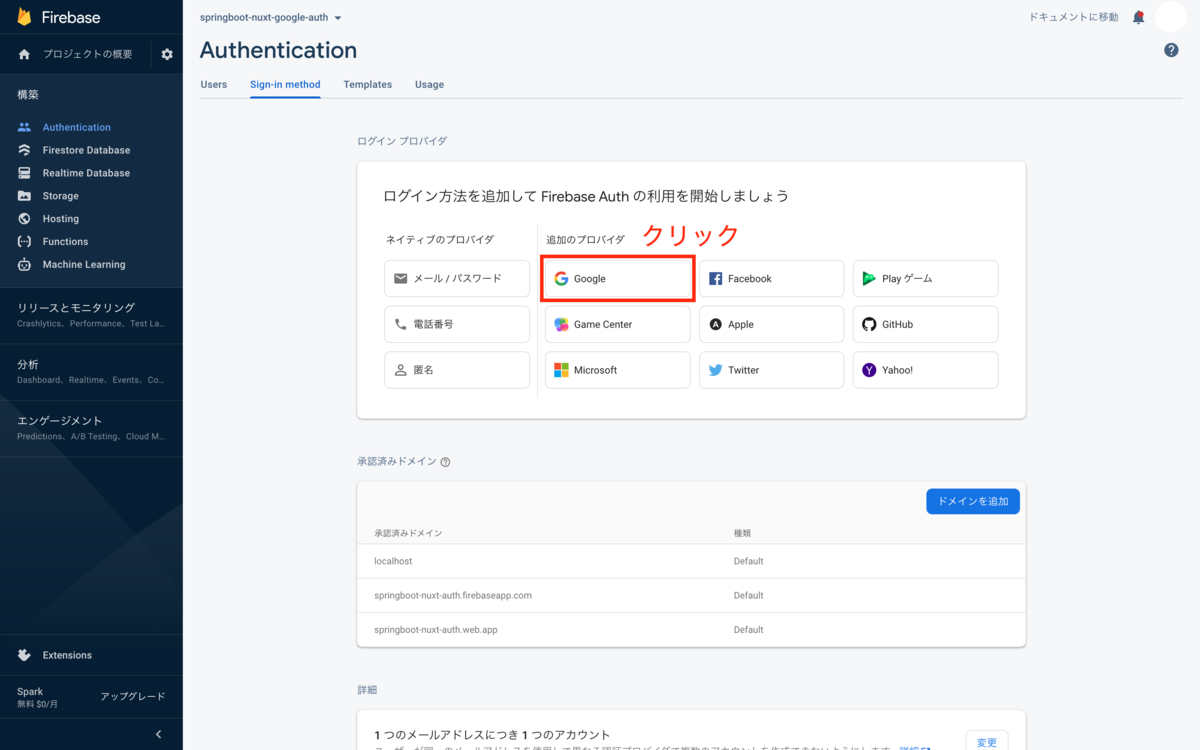The image size is (1200, 750).
Task: Click the Spark plan label
Action: coord(30,691)
